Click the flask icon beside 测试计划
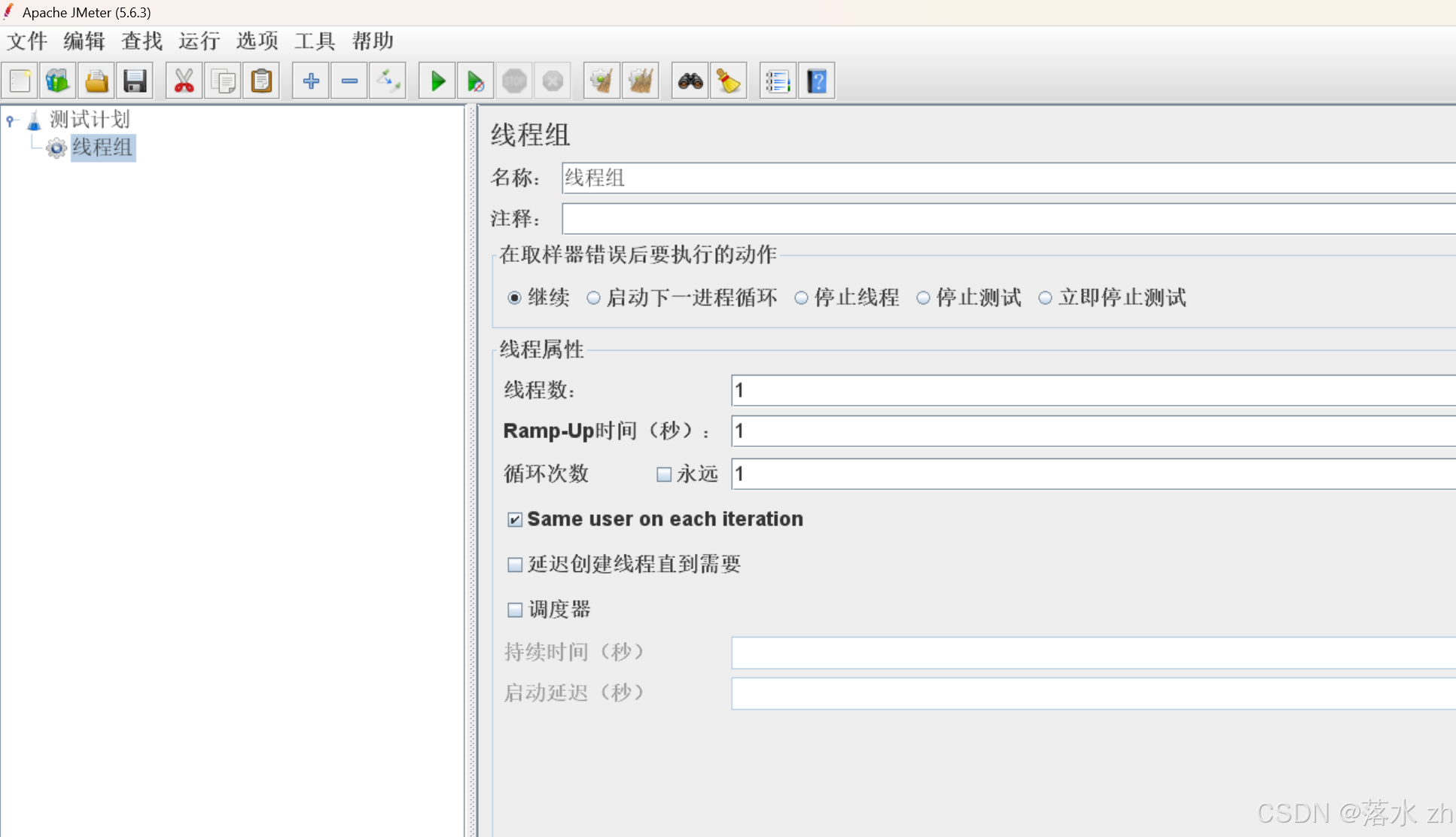Viewport: 1456px width, 837px height. [34, 120]
